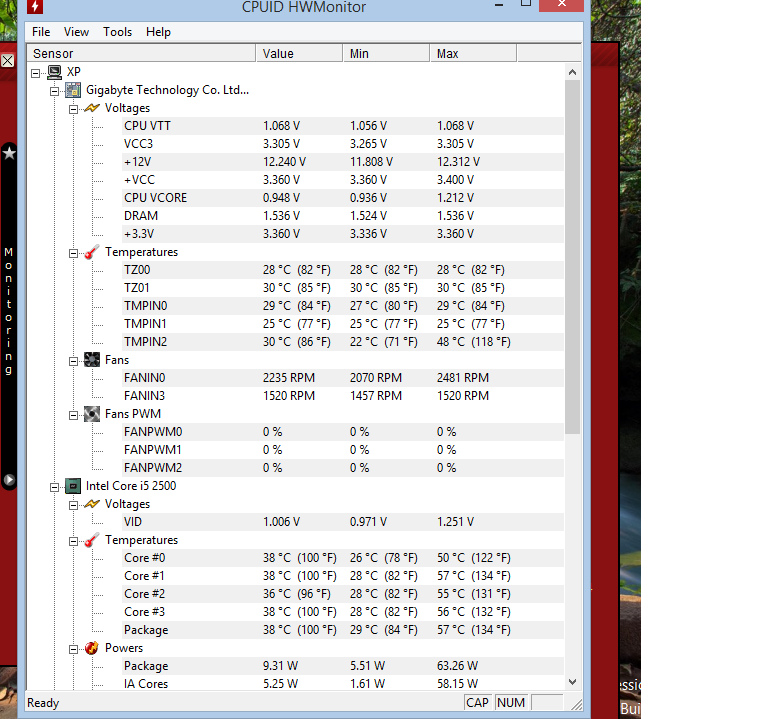Open the Help menu

pyautogui.click(x=158, y=32)
